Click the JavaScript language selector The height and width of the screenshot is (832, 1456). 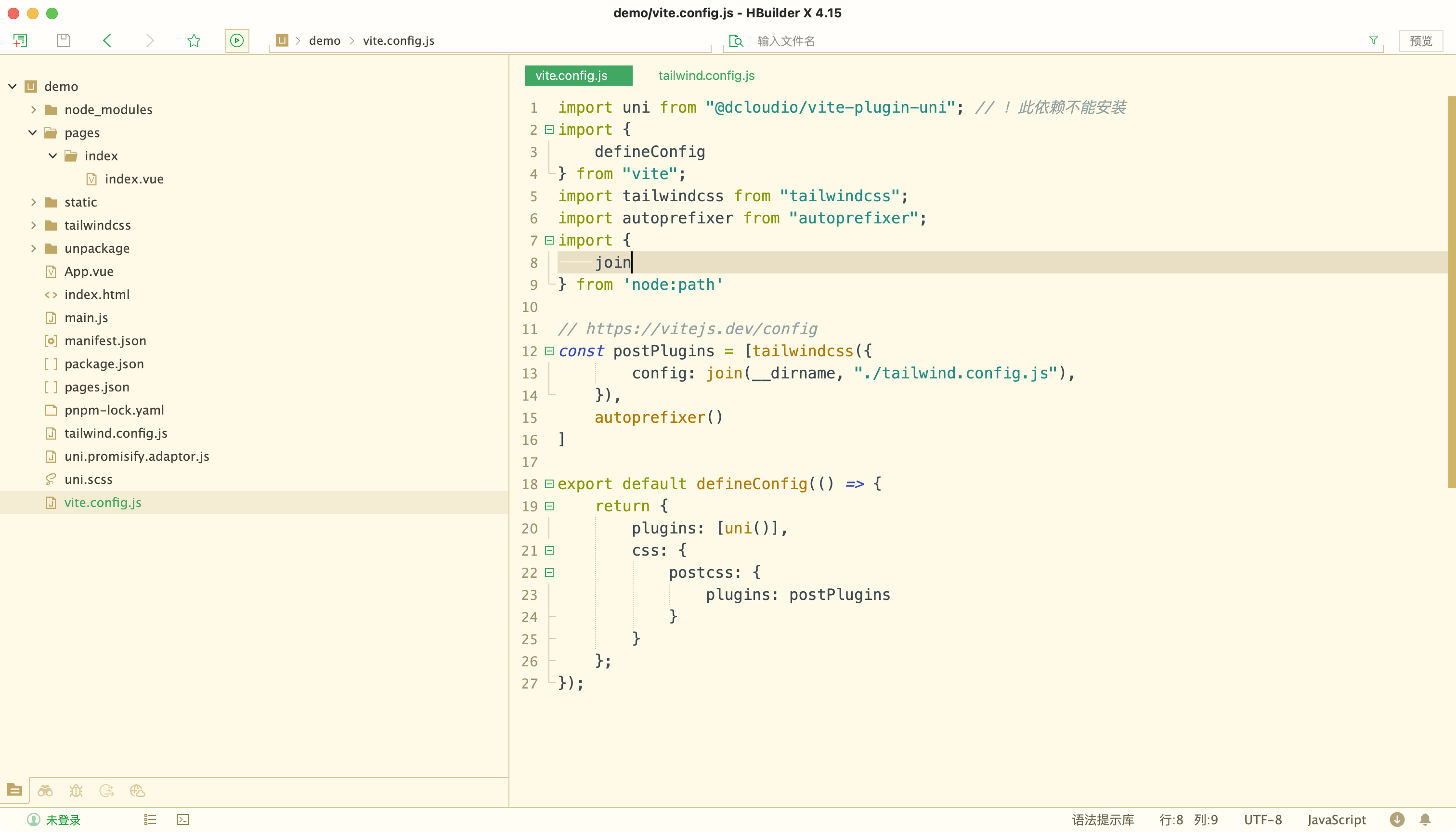[x=1337, y=820]
